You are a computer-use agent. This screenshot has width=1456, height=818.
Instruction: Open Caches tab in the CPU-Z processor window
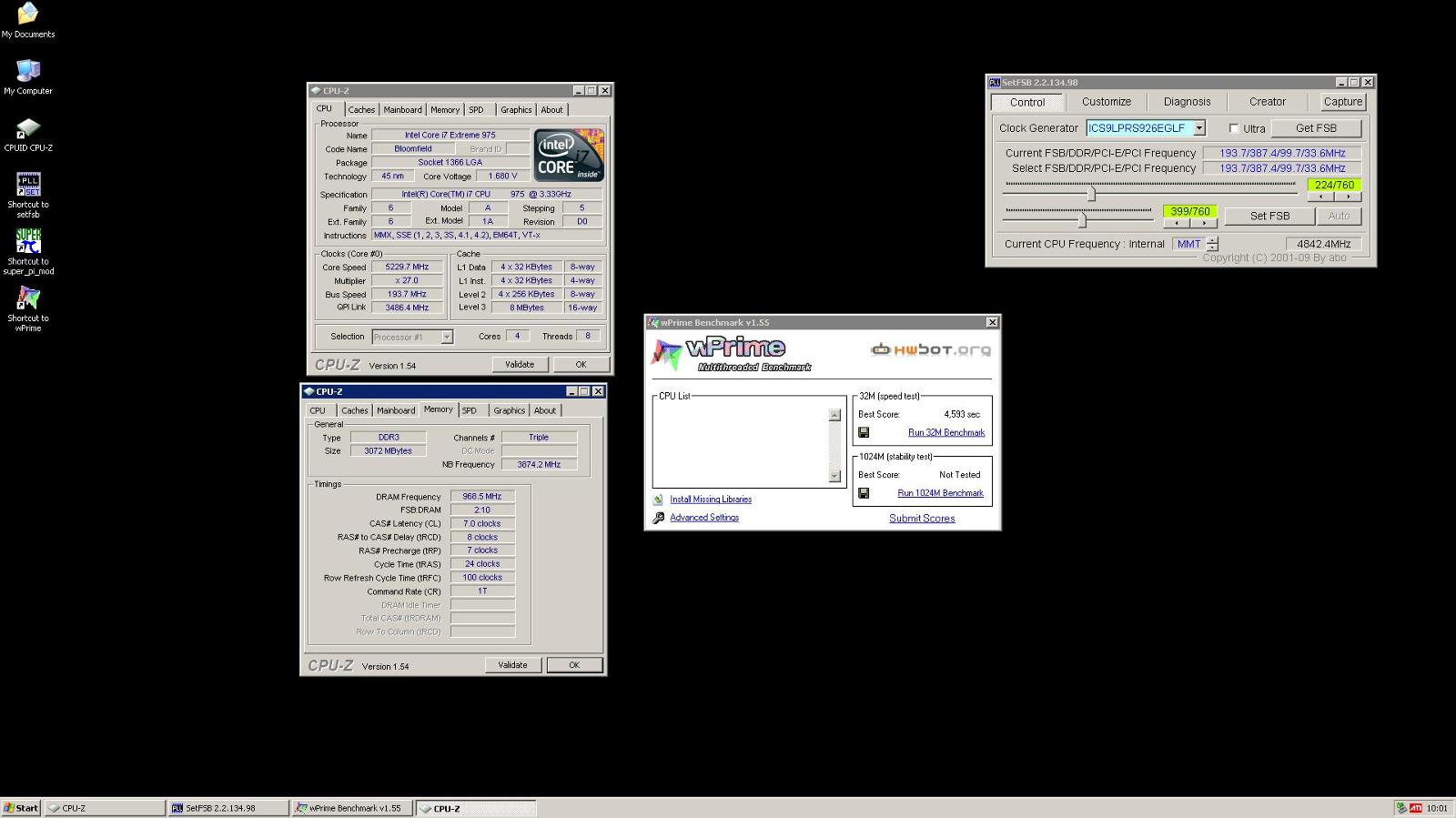coord(361,110)
